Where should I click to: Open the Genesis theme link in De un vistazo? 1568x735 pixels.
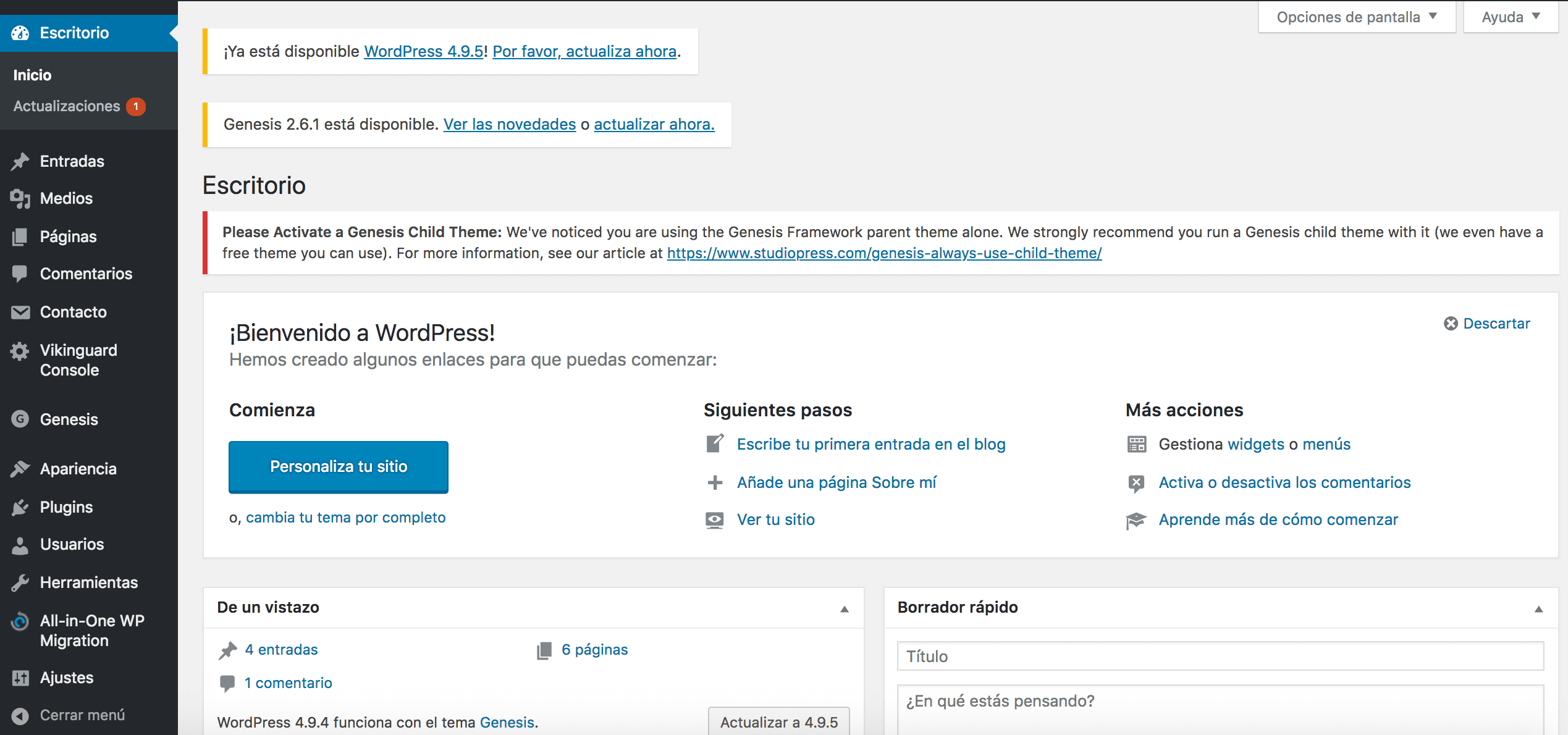coord(507,722)
